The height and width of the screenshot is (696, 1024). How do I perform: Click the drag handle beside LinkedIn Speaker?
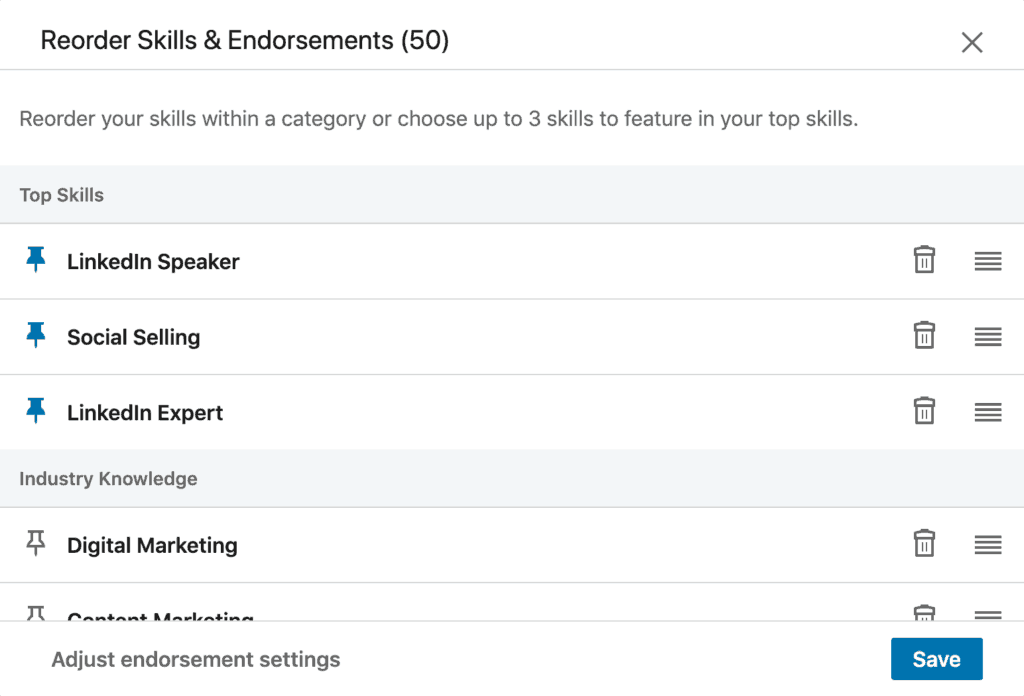[987, 261]
